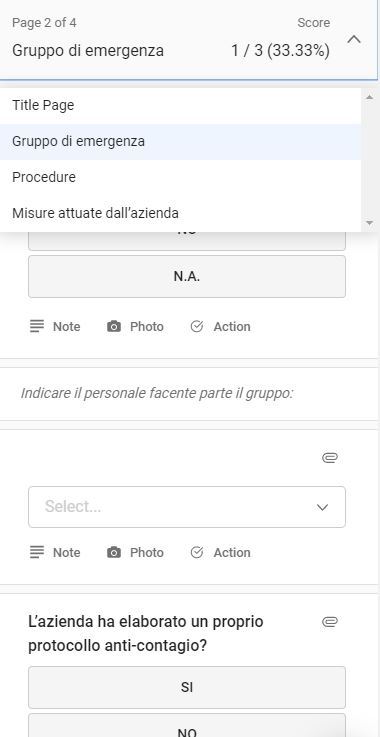Add a Note to the first question
The width and height of the screenshot is (380, 737).
[55, 327]
